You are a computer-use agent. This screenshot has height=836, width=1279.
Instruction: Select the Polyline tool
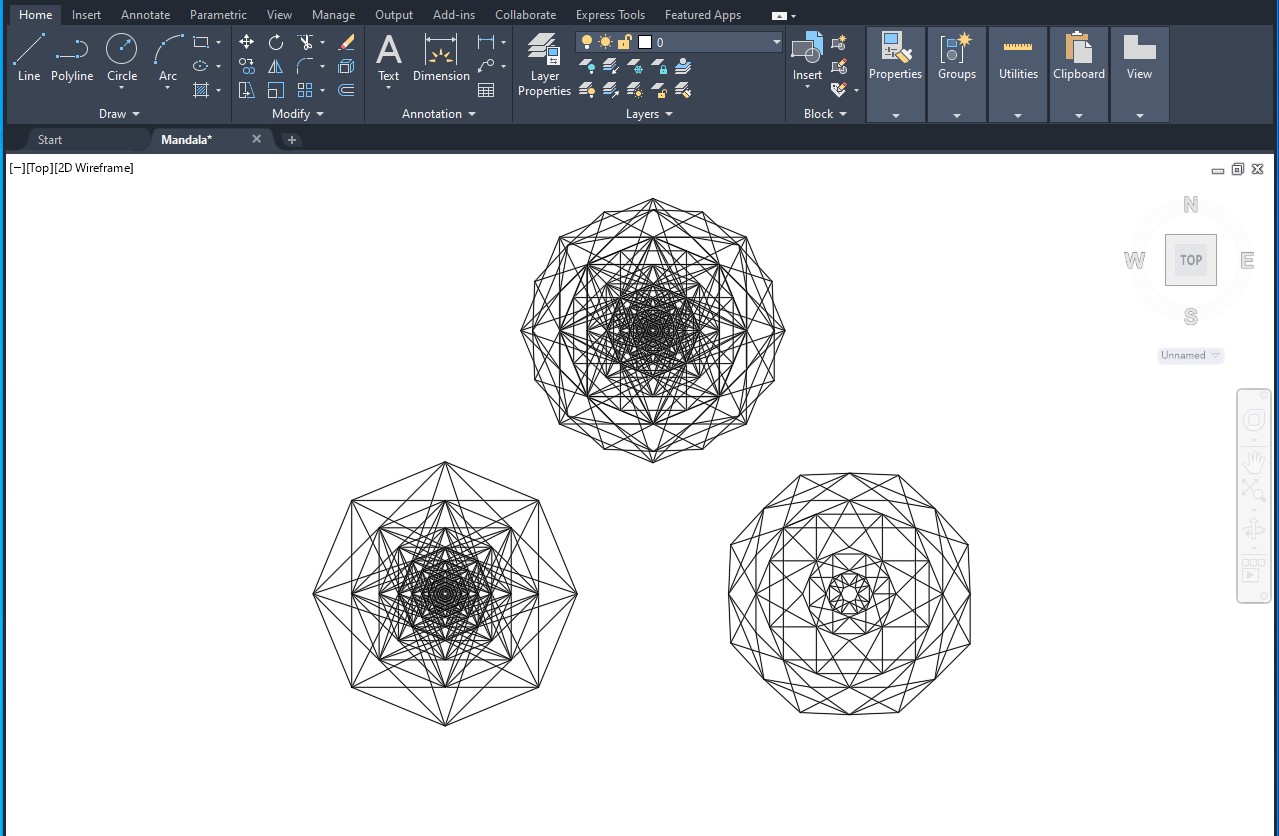pyautogui.click(x=72, y=58)
